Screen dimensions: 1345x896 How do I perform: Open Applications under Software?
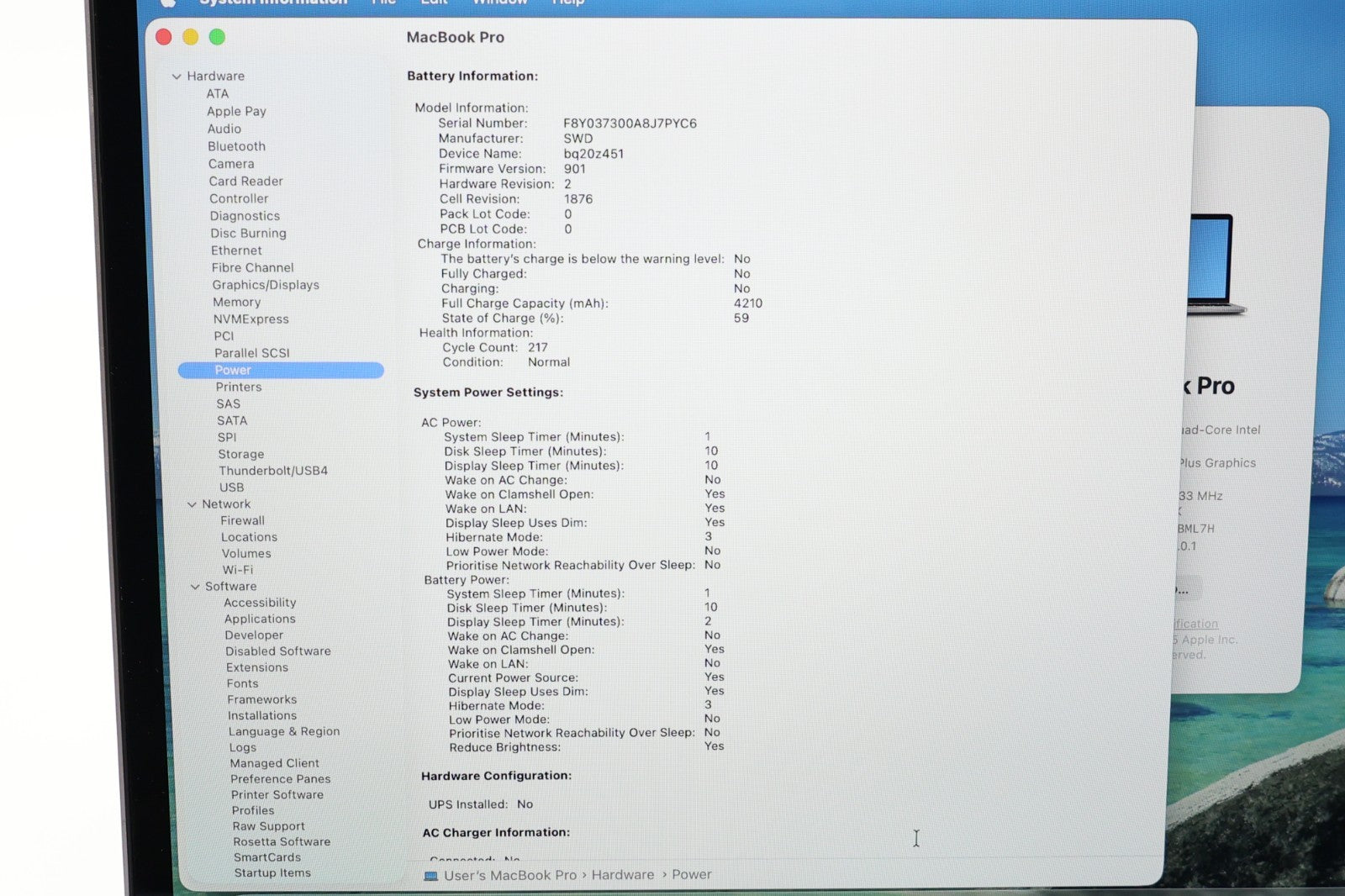(x=260, y=619)
